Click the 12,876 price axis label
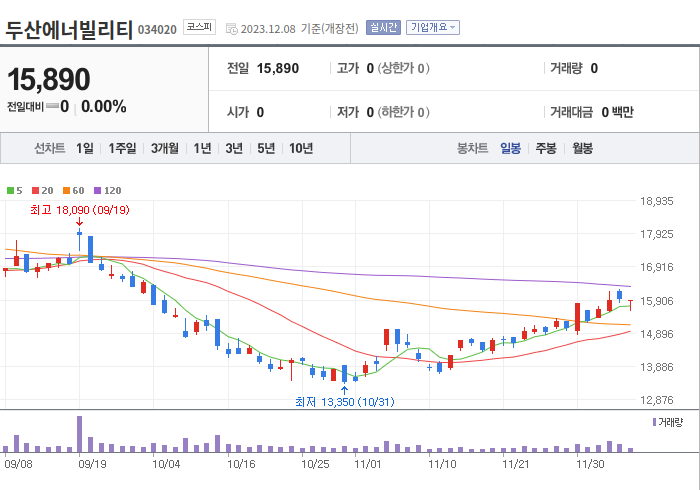The width and height of the screenshot is (700, 490). pos(657,400)
